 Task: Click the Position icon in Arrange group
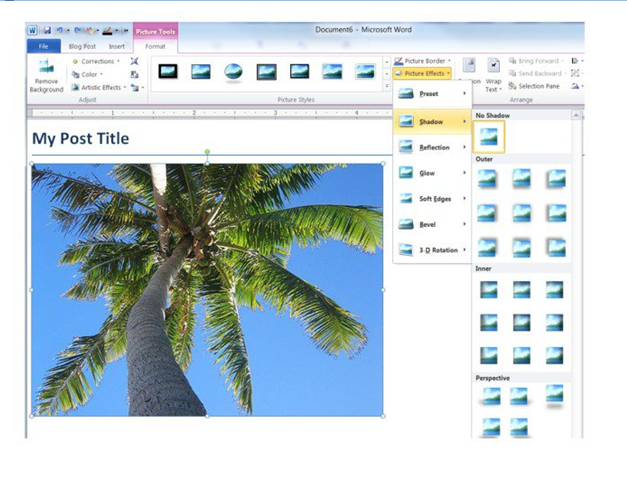click(469, 67)
